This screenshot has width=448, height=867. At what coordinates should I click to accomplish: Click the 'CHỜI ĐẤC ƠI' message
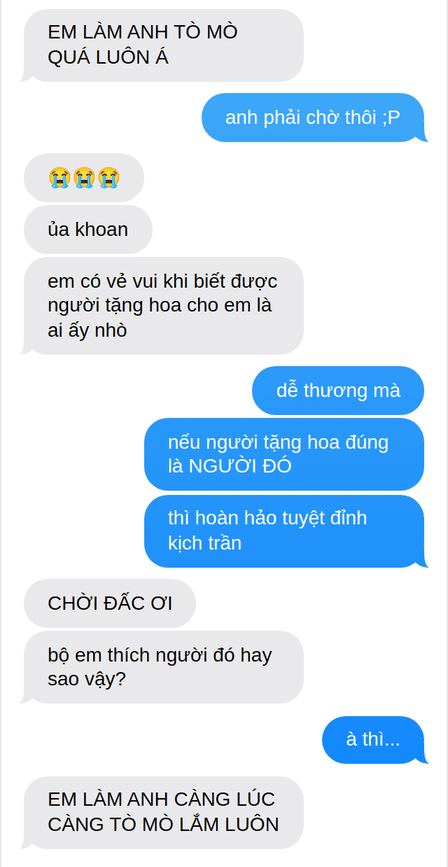pyautogui.click(x=110, y=603)
